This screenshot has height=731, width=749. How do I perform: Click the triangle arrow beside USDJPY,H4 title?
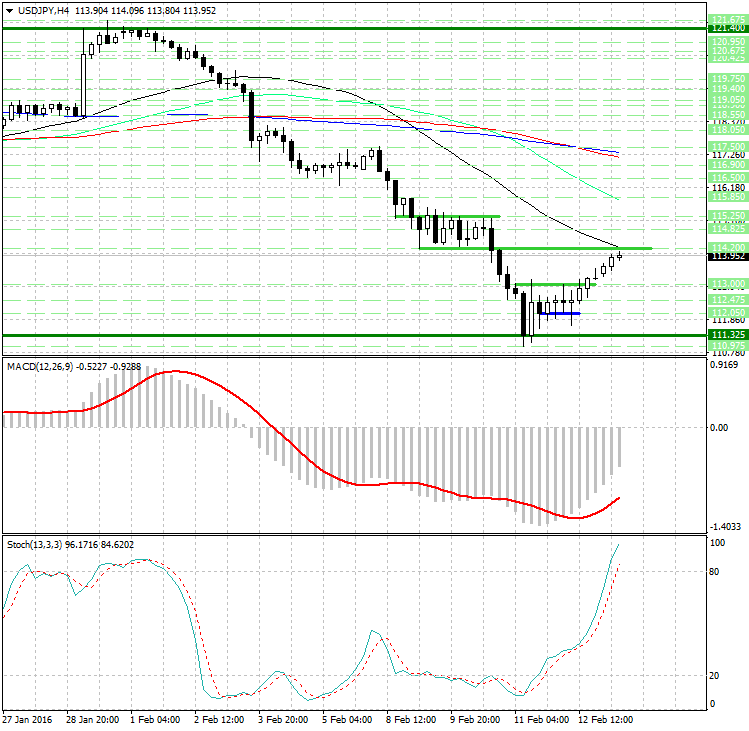click(x=9, y=11)
